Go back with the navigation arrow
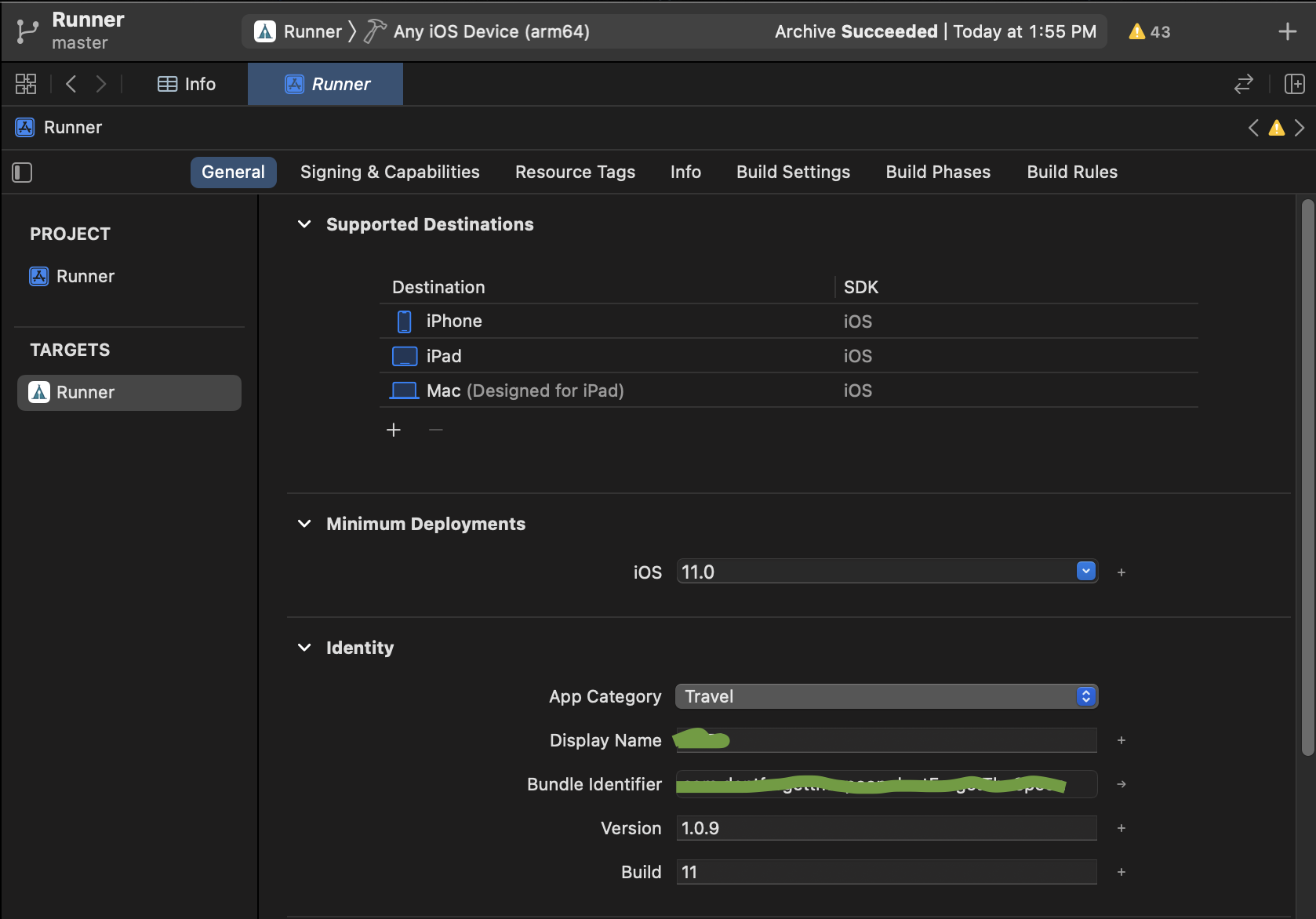The image size is (1316, 919). tap(71, 84)
